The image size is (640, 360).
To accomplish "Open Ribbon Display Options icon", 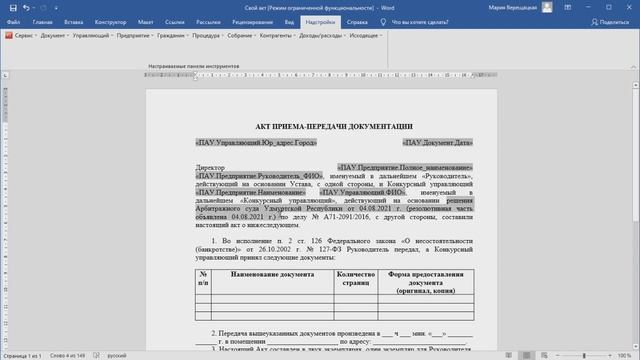I will [x=568, y=7].
